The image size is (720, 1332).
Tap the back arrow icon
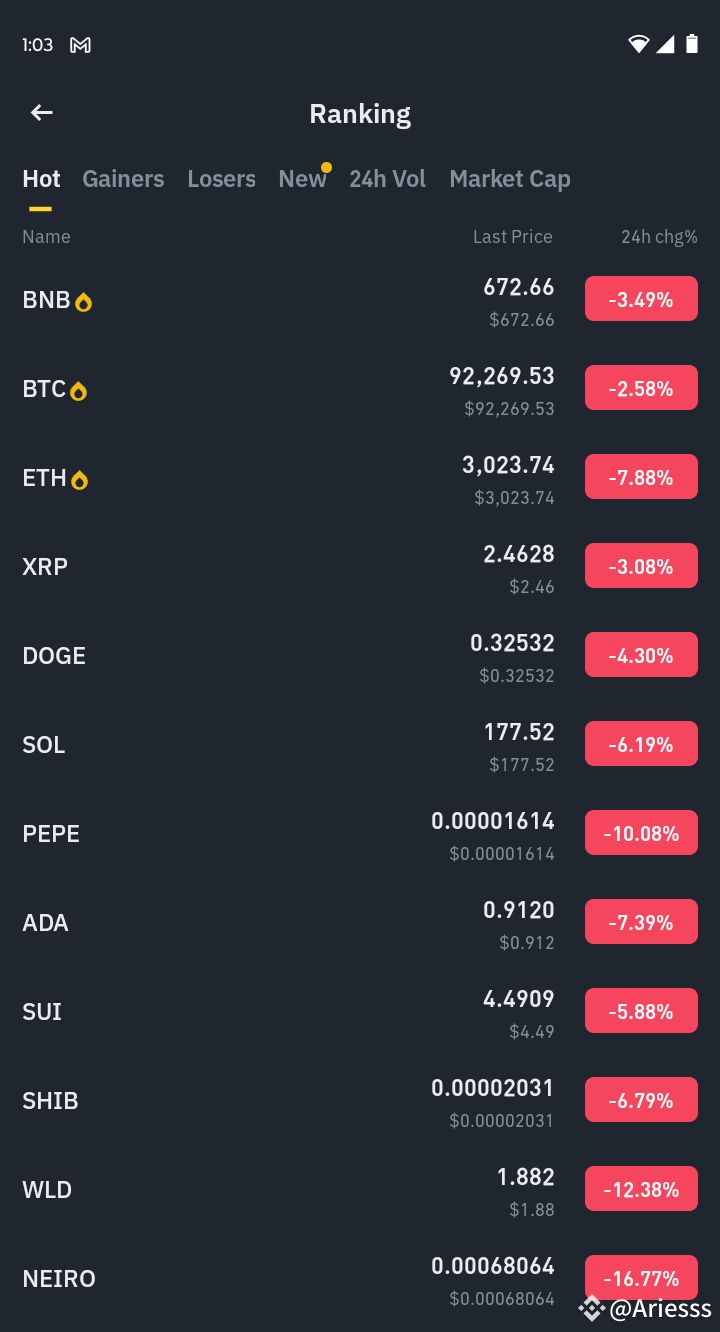41,113
